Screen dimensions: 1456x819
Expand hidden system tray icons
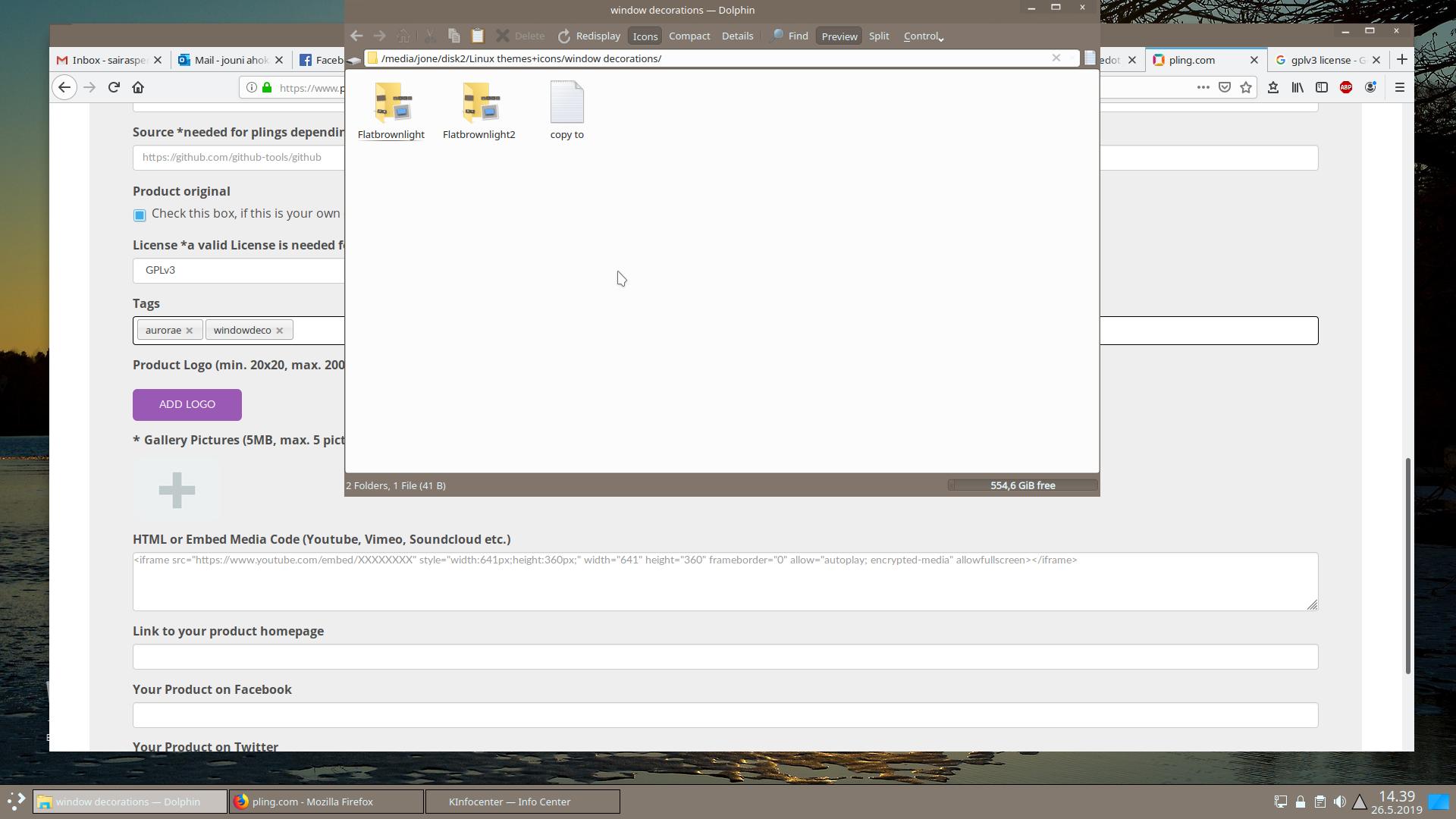[1360, 802]
